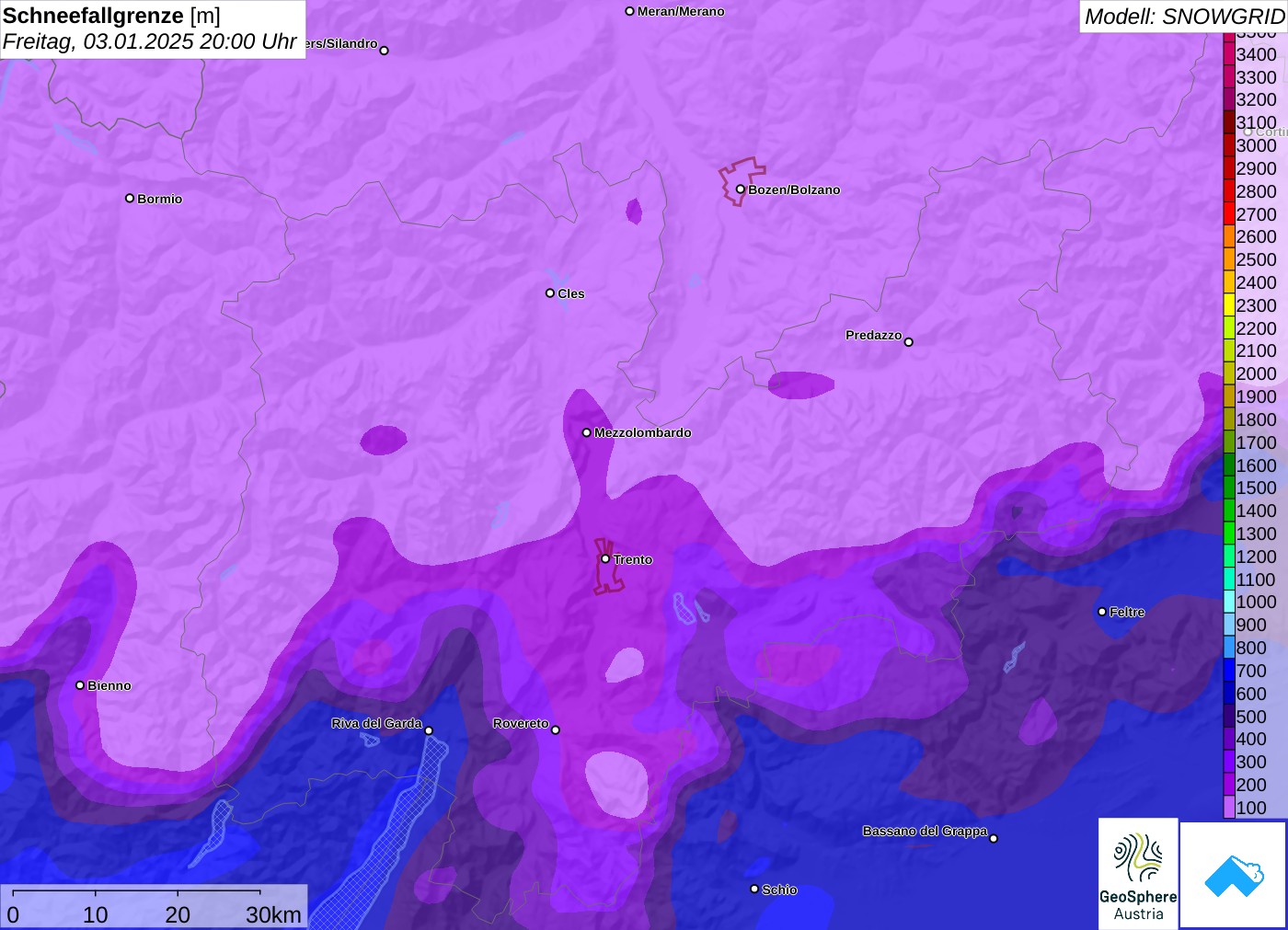The height and width of the screenshot is (930, 1288).
Task: Select the Trento city marker dot
Action: tap(605, 558)
